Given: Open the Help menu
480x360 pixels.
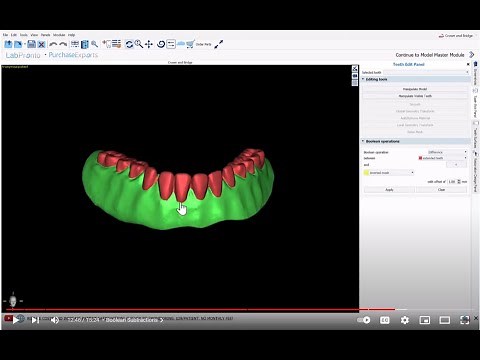Looking at the screenshot, I should (x=71, y=35).
